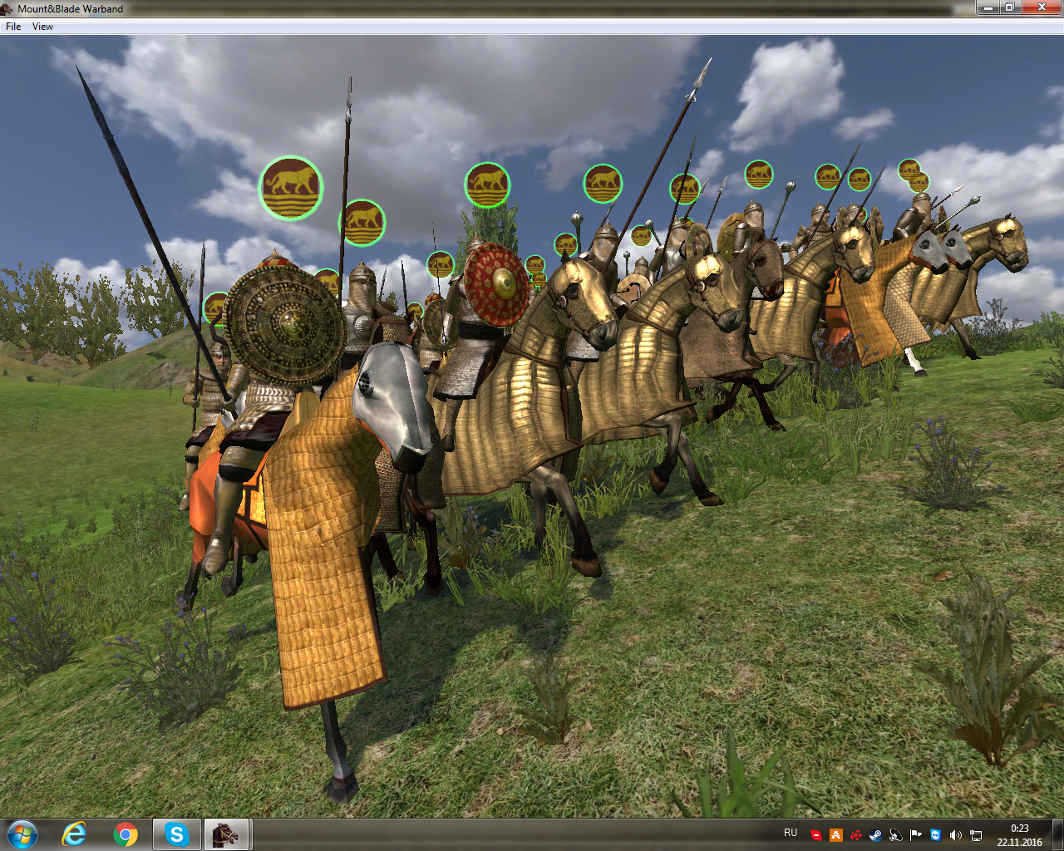
Task: Open the File menu
Action: click(13, 27)
